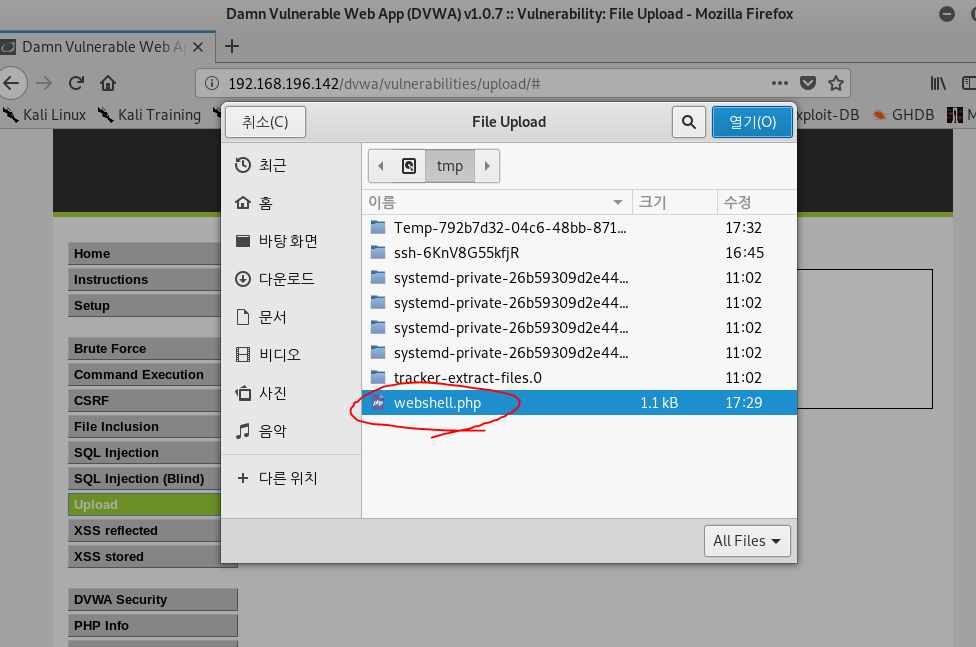Open the Brute Force menu item
The width and height of the screenshot is (976, 647).
click(x=144, y=349)
